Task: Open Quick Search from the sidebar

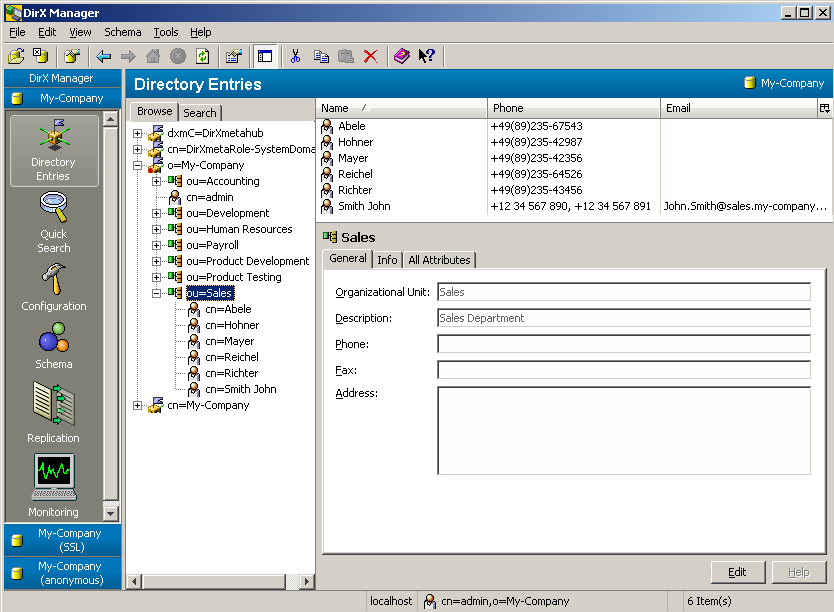Action: [x=54, y=223]
